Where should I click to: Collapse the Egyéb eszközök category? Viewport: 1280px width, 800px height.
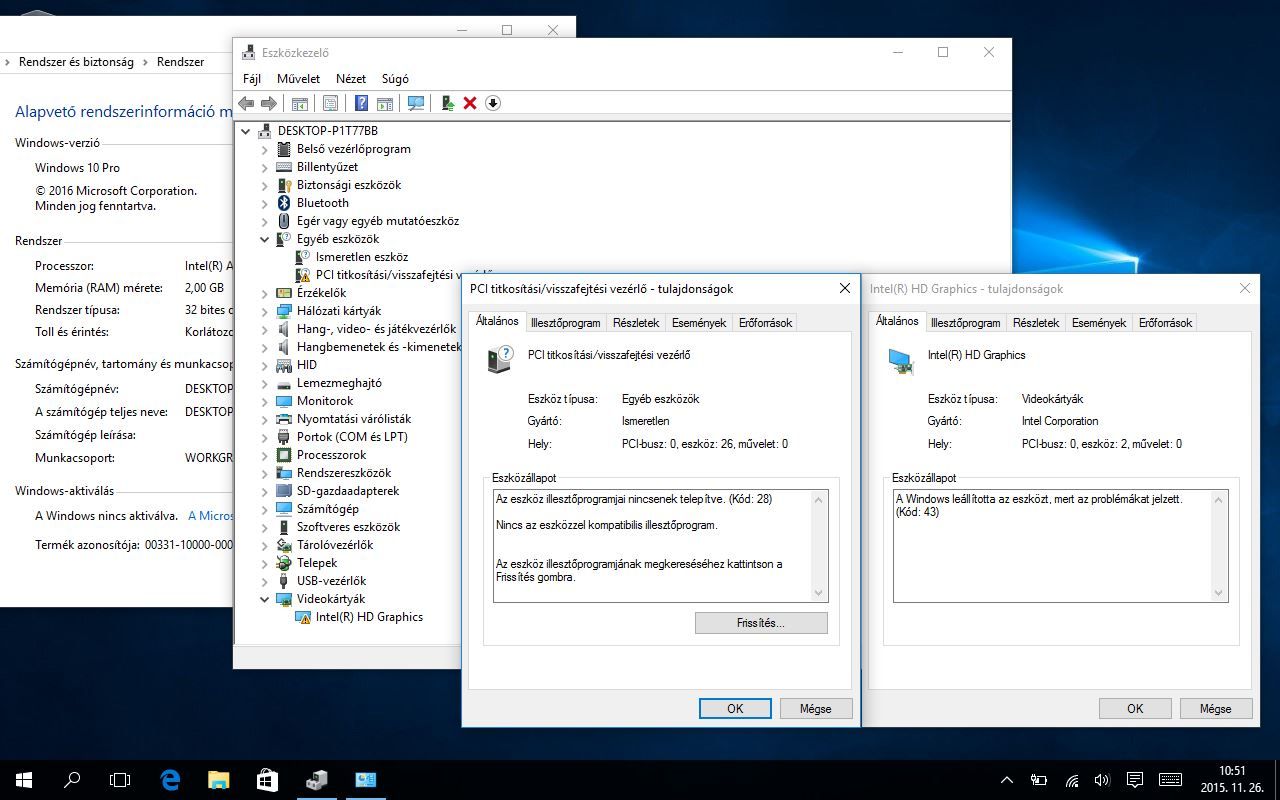265,239
